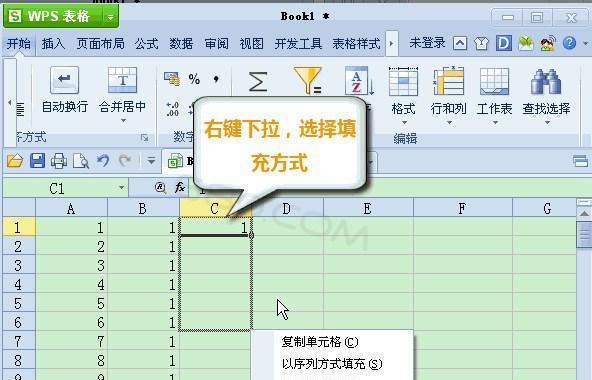Open the Name Box dropdown showing C1
The height and width of the screenshot is (380, 592).
point(122,187)
